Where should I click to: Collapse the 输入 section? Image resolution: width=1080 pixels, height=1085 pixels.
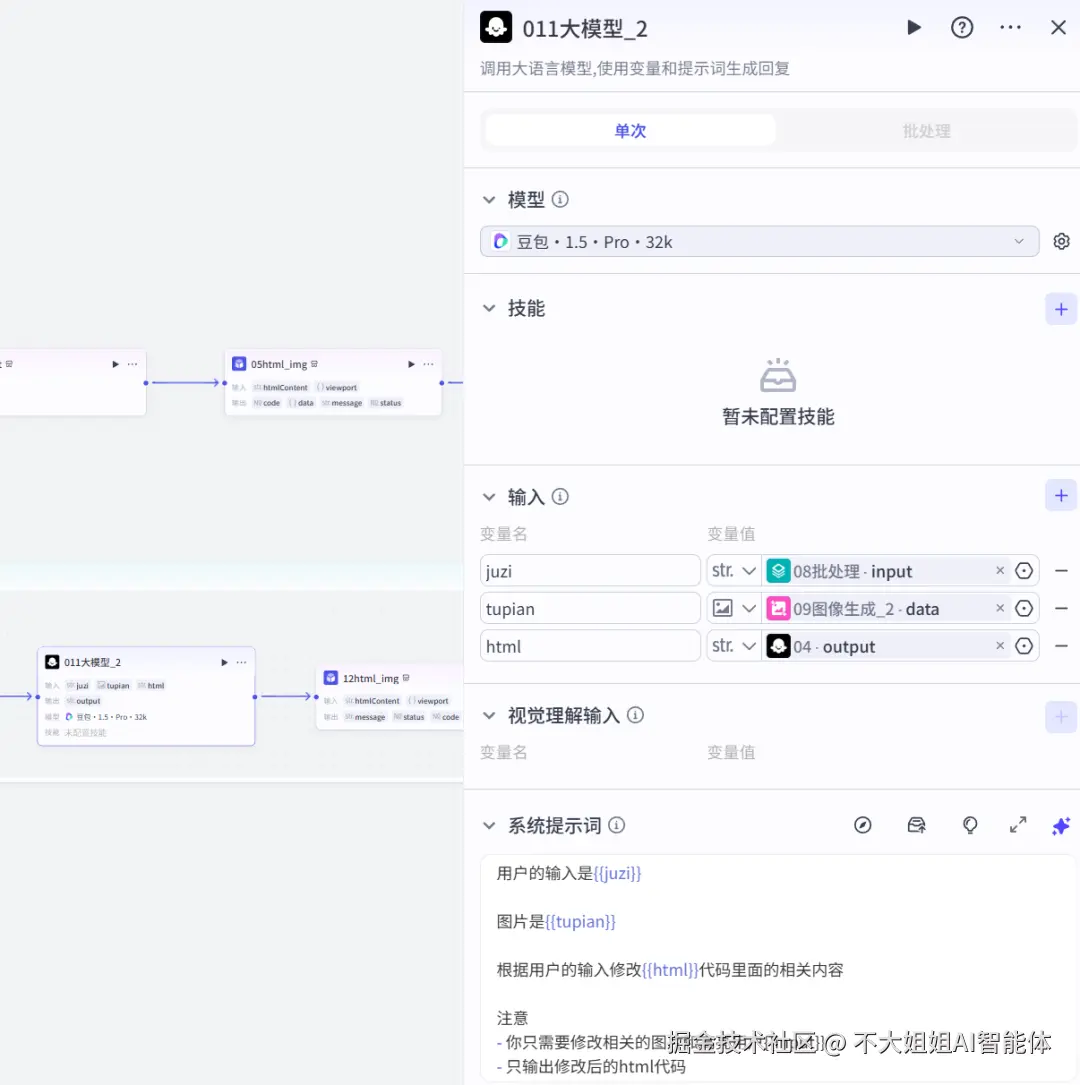click(x=489, y=497)
